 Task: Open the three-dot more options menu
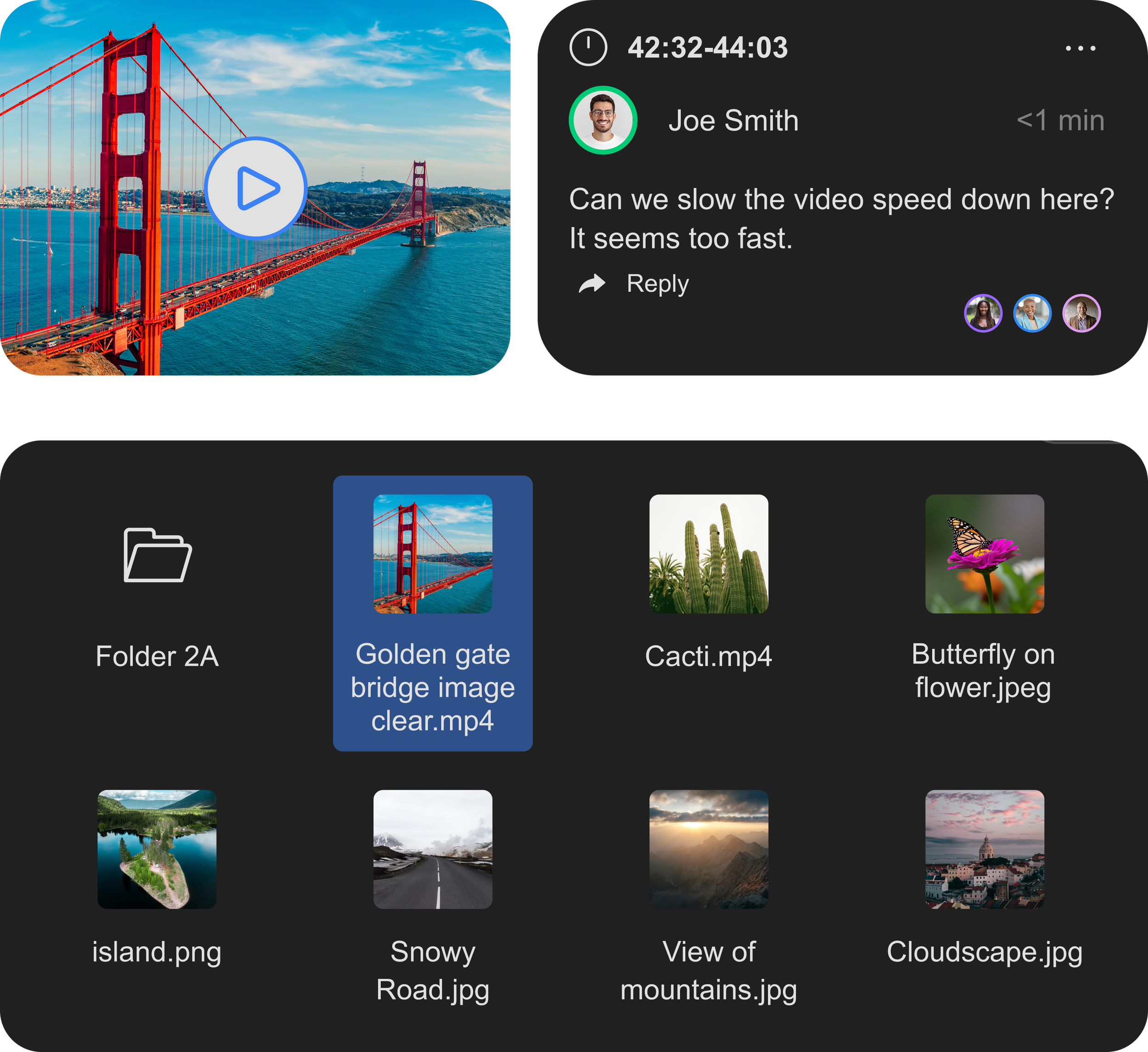tap(1080, 48)
